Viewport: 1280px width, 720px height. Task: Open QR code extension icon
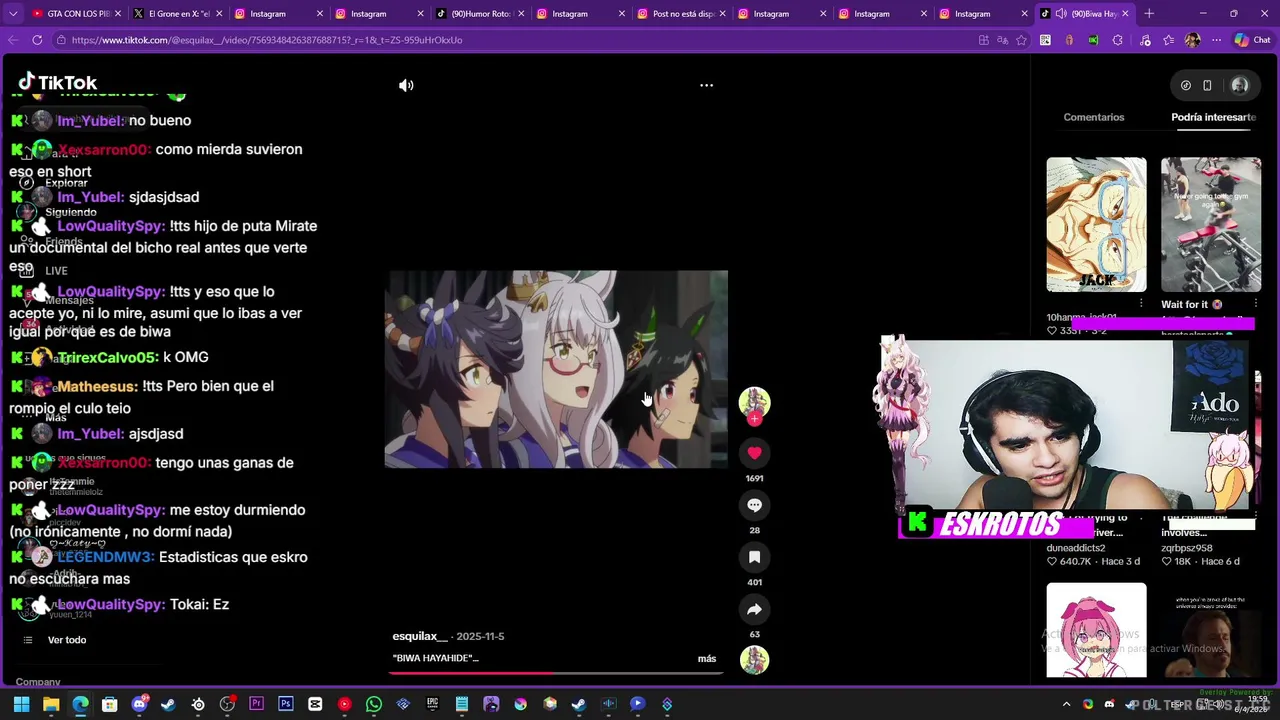coord(1045,40)
